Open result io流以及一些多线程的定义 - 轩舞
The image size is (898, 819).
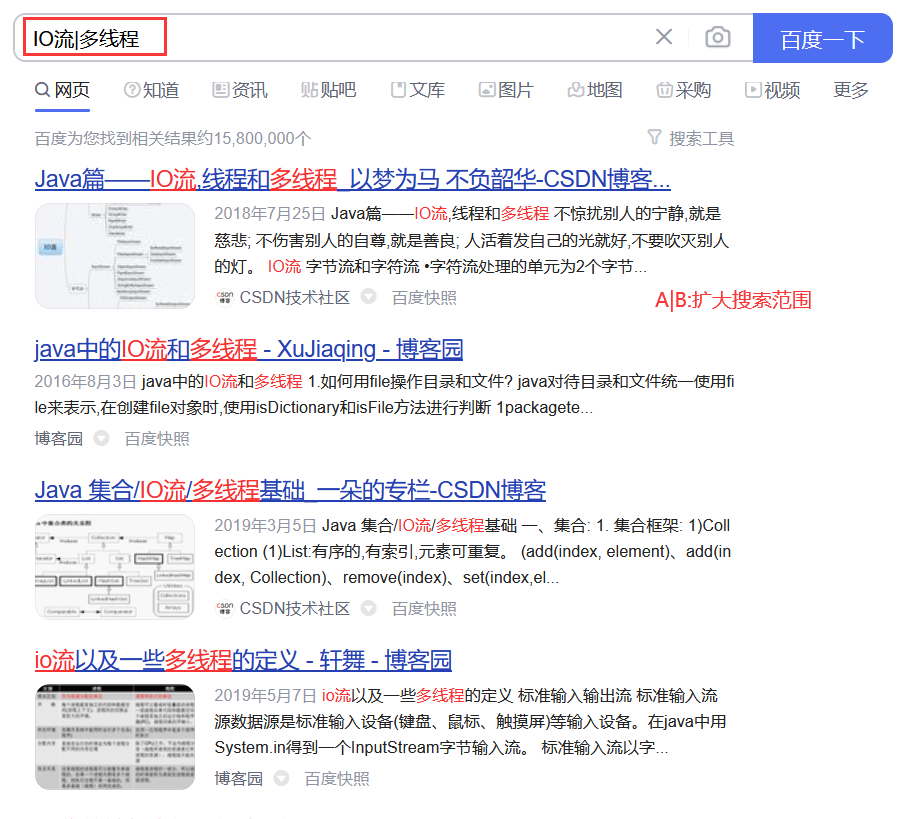(243, 660)
